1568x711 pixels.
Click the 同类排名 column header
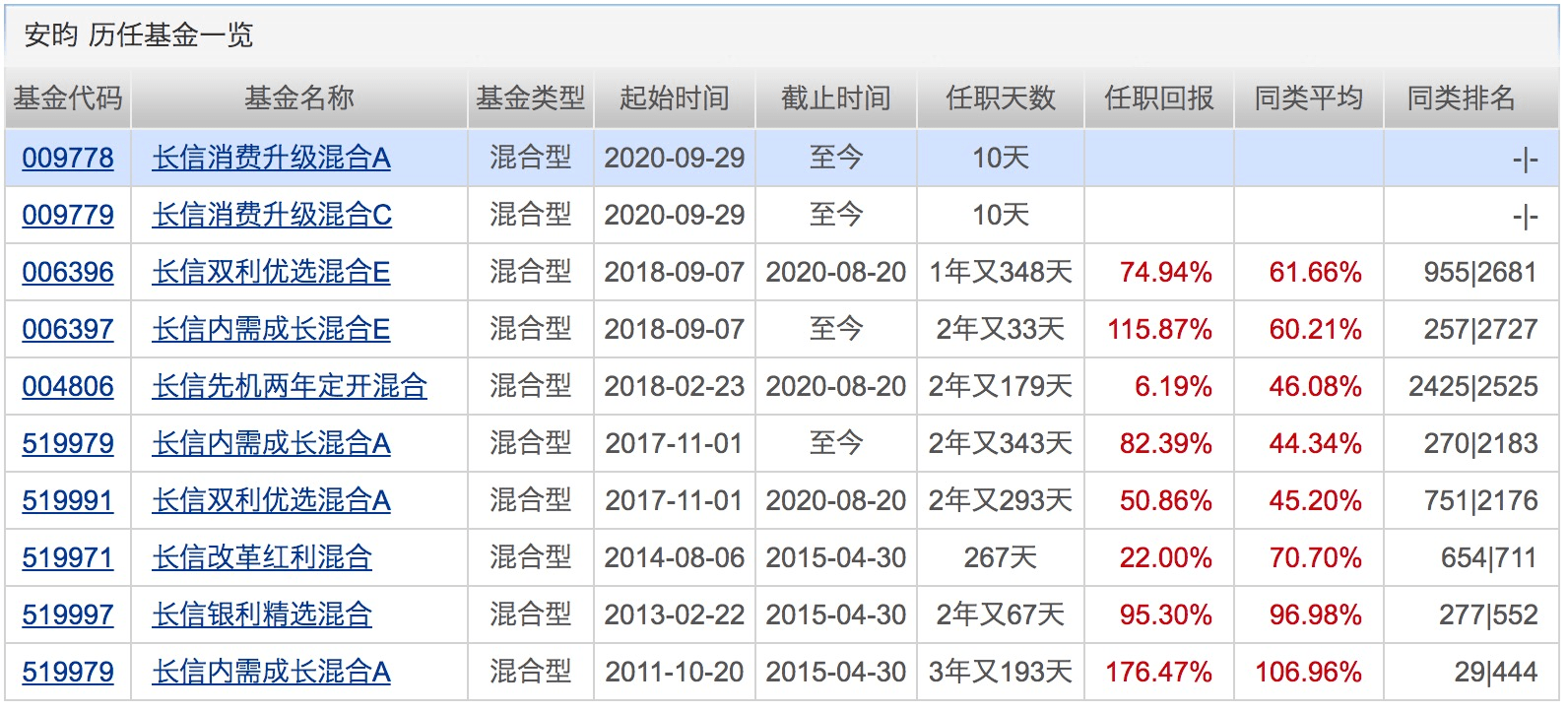pyautogui.click(x=1462, y=98)
